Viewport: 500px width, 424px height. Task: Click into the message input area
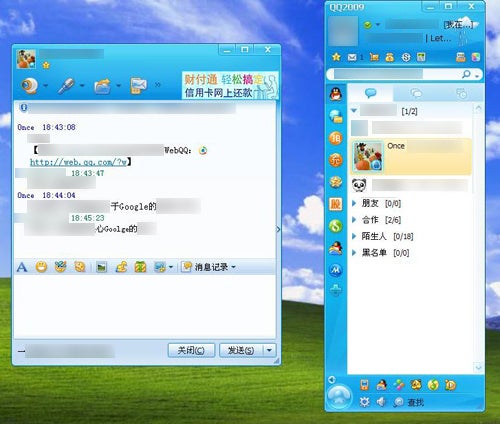point(145,306)
